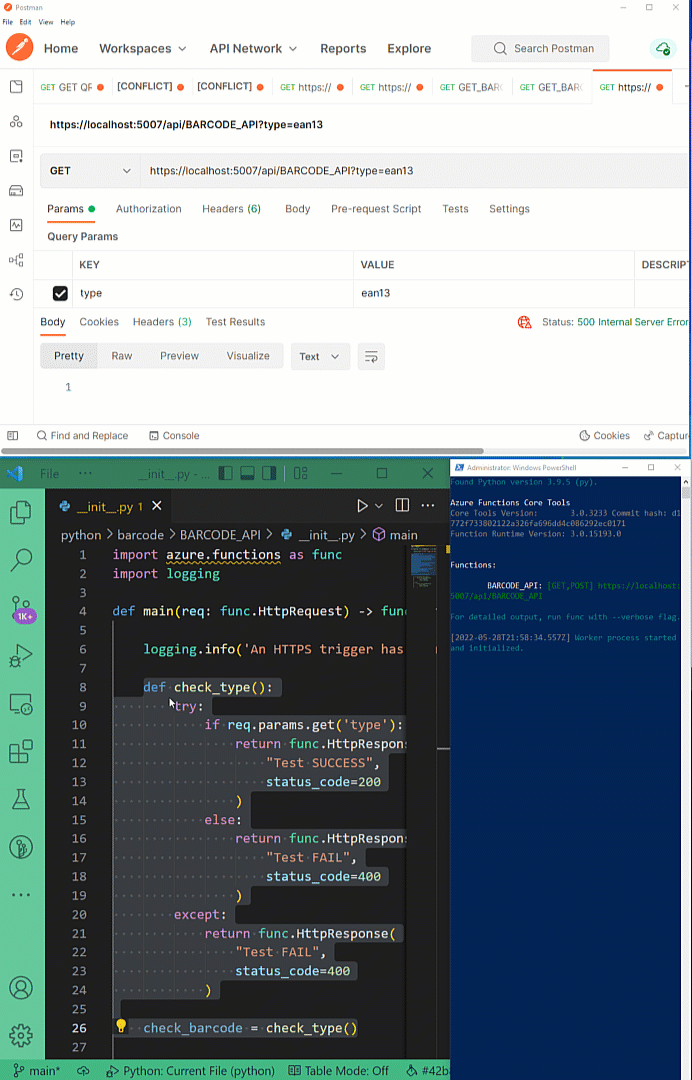692x1080 pixels.
Task: Switch to request Headers (6) tab
Action: coord(231,209)
